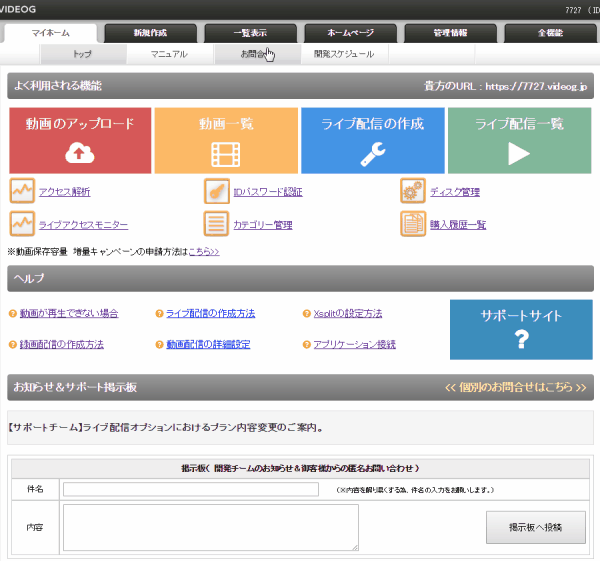Switch to the 新規作成 tab
Viewport: 600px width, 561px height.
point(149,33)
